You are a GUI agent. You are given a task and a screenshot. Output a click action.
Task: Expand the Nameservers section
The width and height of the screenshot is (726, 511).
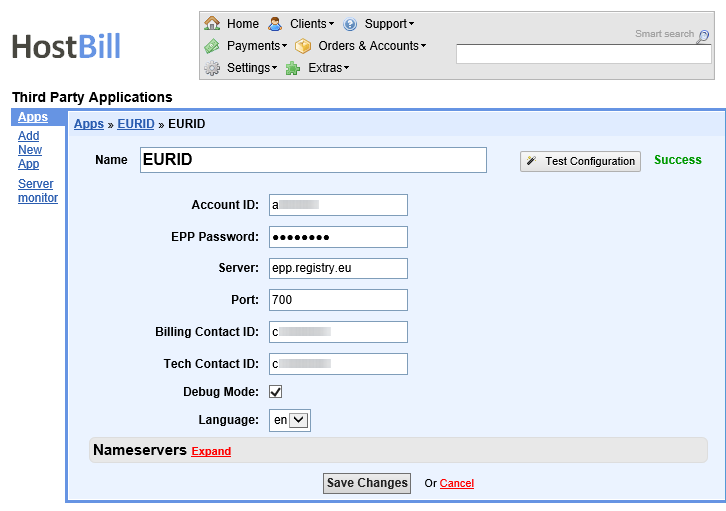pos(211,451)
